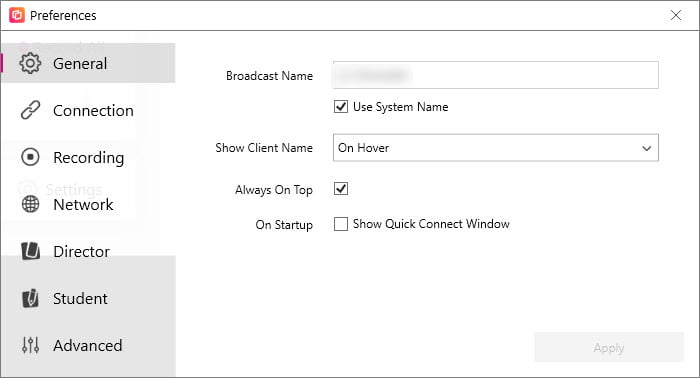The image size is (700, 378).
Task: Open the Student section
Action: coord(88,298)
